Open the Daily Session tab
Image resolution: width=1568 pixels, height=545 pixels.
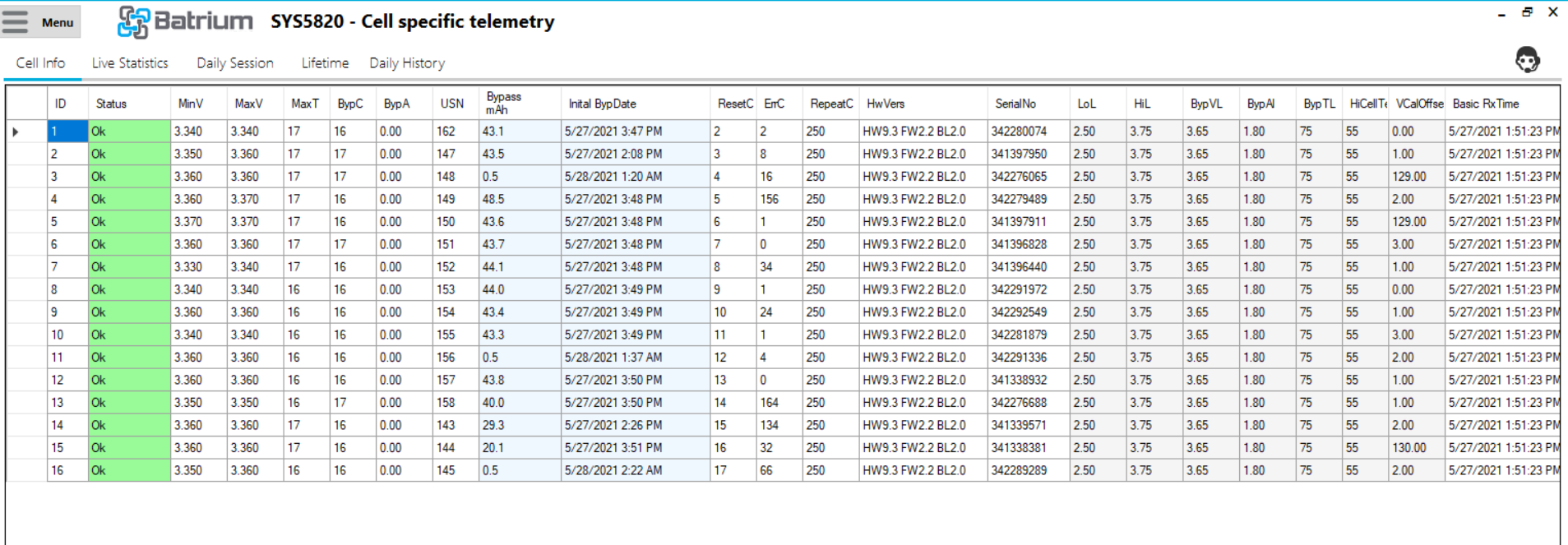[x=234, y=63]
